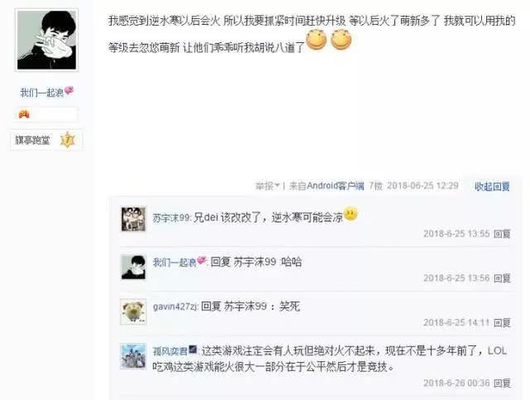Open 孤风奕君's profile avatar
The image size is (530, 400).
pyautogui.click(x=134, y=356)
